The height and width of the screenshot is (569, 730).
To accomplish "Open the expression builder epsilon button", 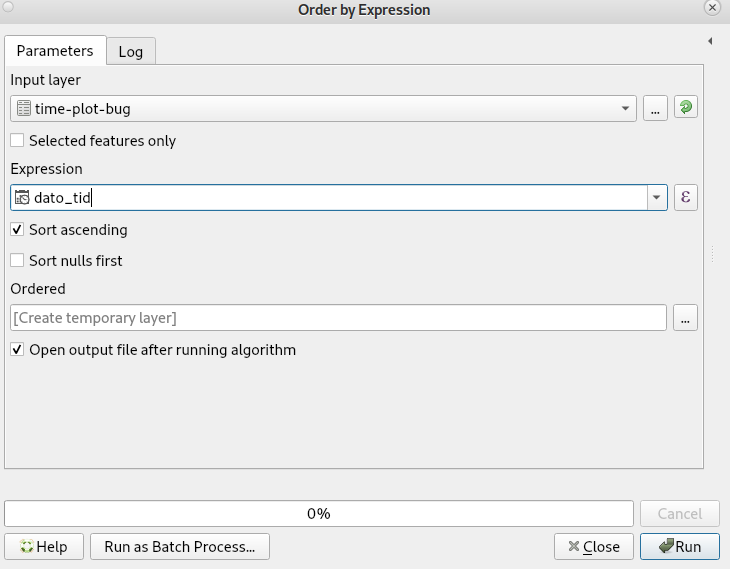I will click(x=685, y=197).
